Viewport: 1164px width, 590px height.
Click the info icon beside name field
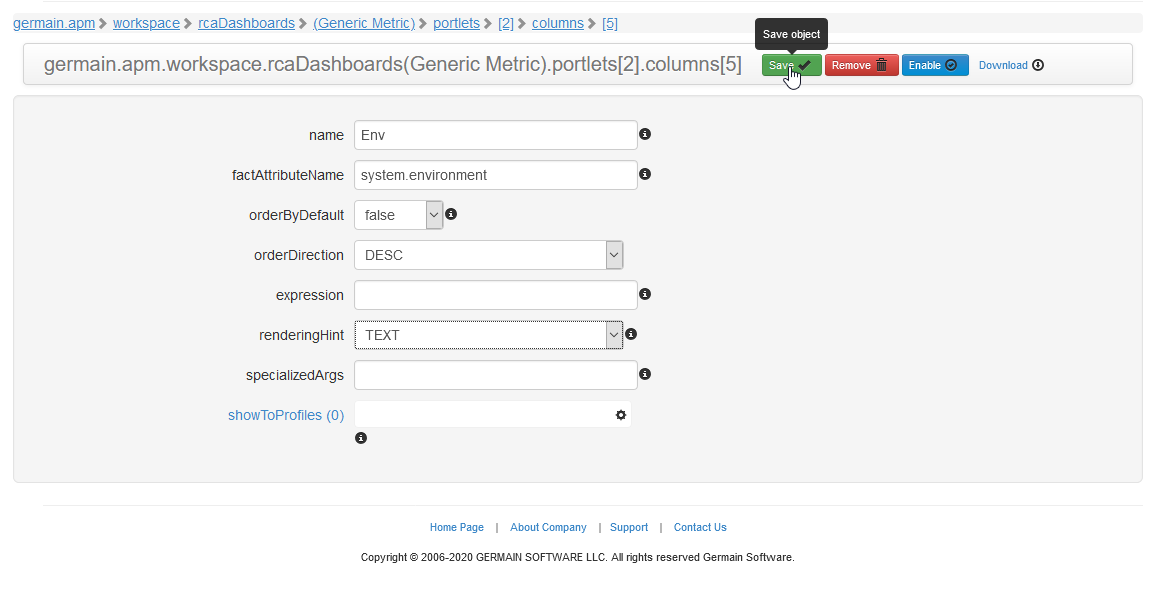645,134
